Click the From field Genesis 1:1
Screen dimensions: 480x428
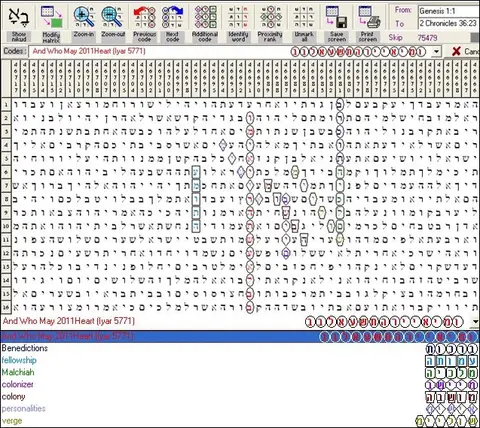coord(449,11)
